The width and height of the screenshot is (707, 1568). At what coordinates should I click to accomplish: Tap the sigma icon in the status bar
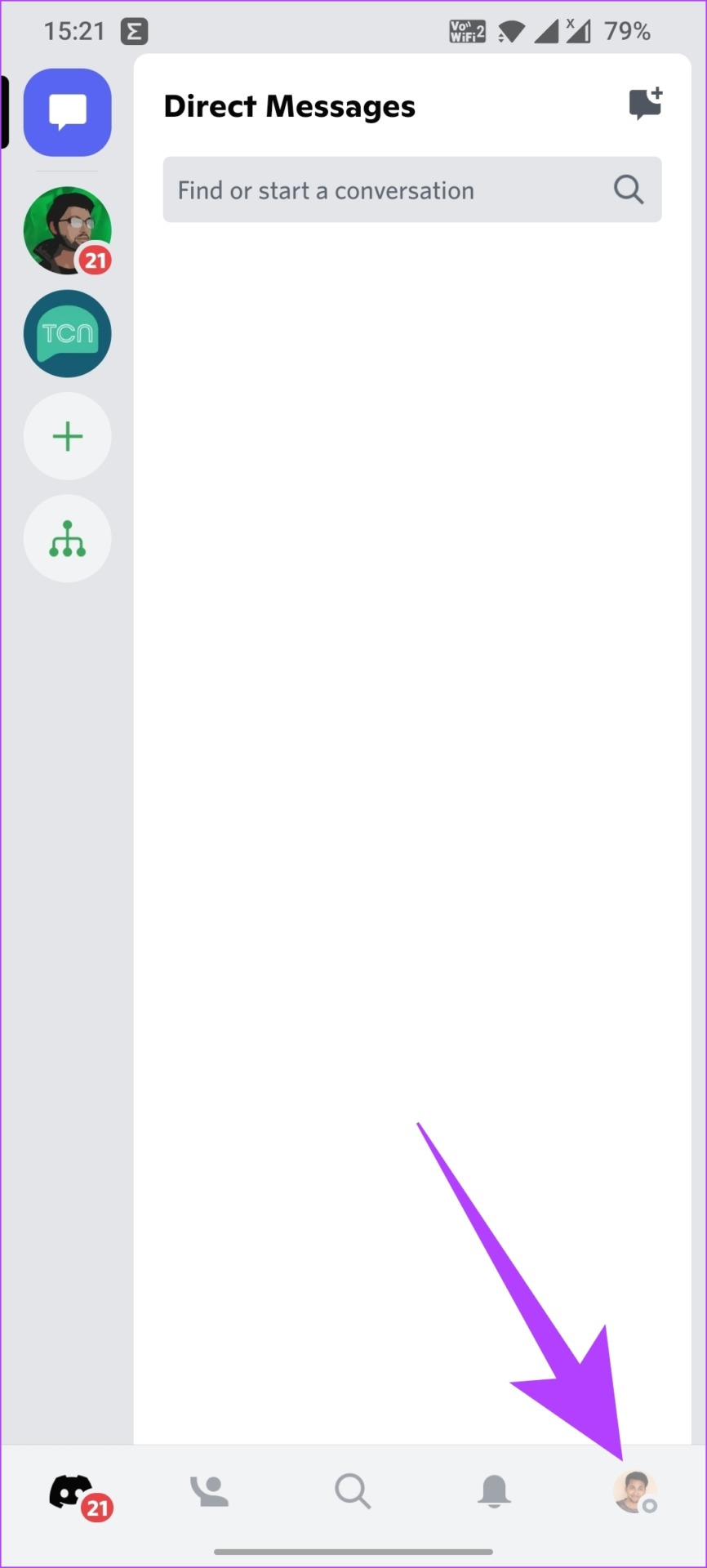pyautogui.click(x=134, y=32)
